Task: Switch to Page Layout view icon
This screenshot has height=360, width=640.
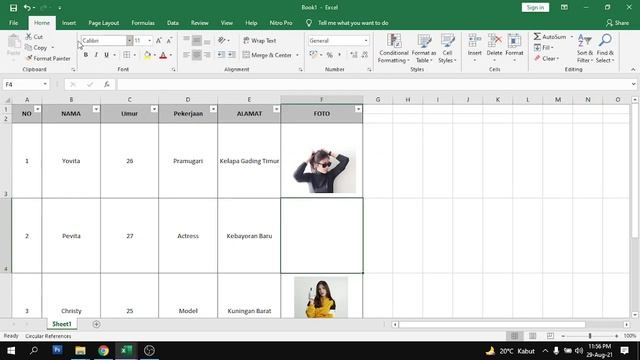Action: [x=532, y=336]
